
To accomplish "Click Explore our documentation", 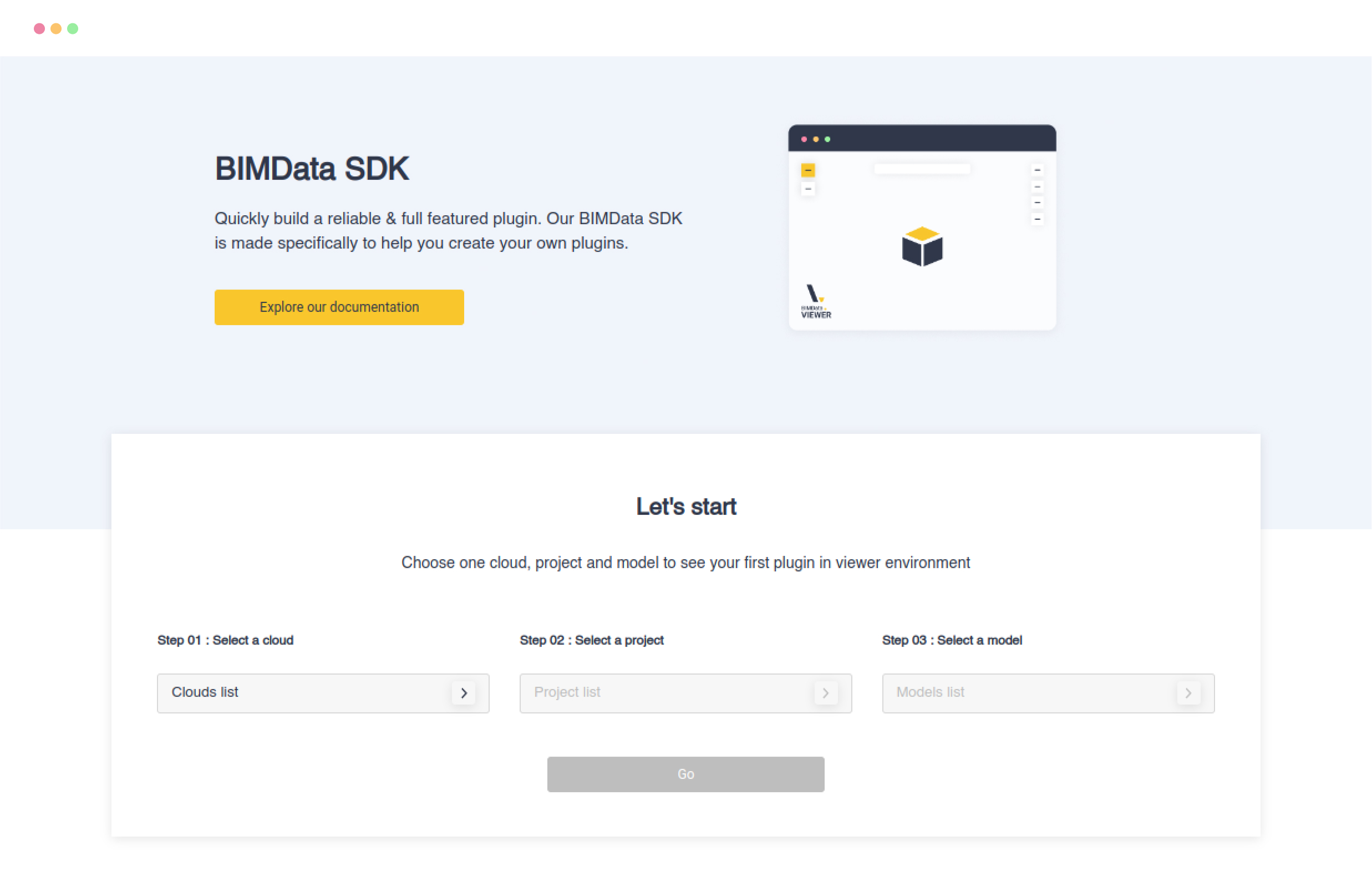I will click(x=338, y=307).
